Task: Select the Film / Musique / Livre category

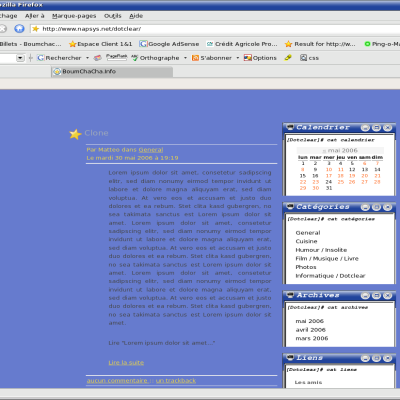Action: tap(327, 259)
